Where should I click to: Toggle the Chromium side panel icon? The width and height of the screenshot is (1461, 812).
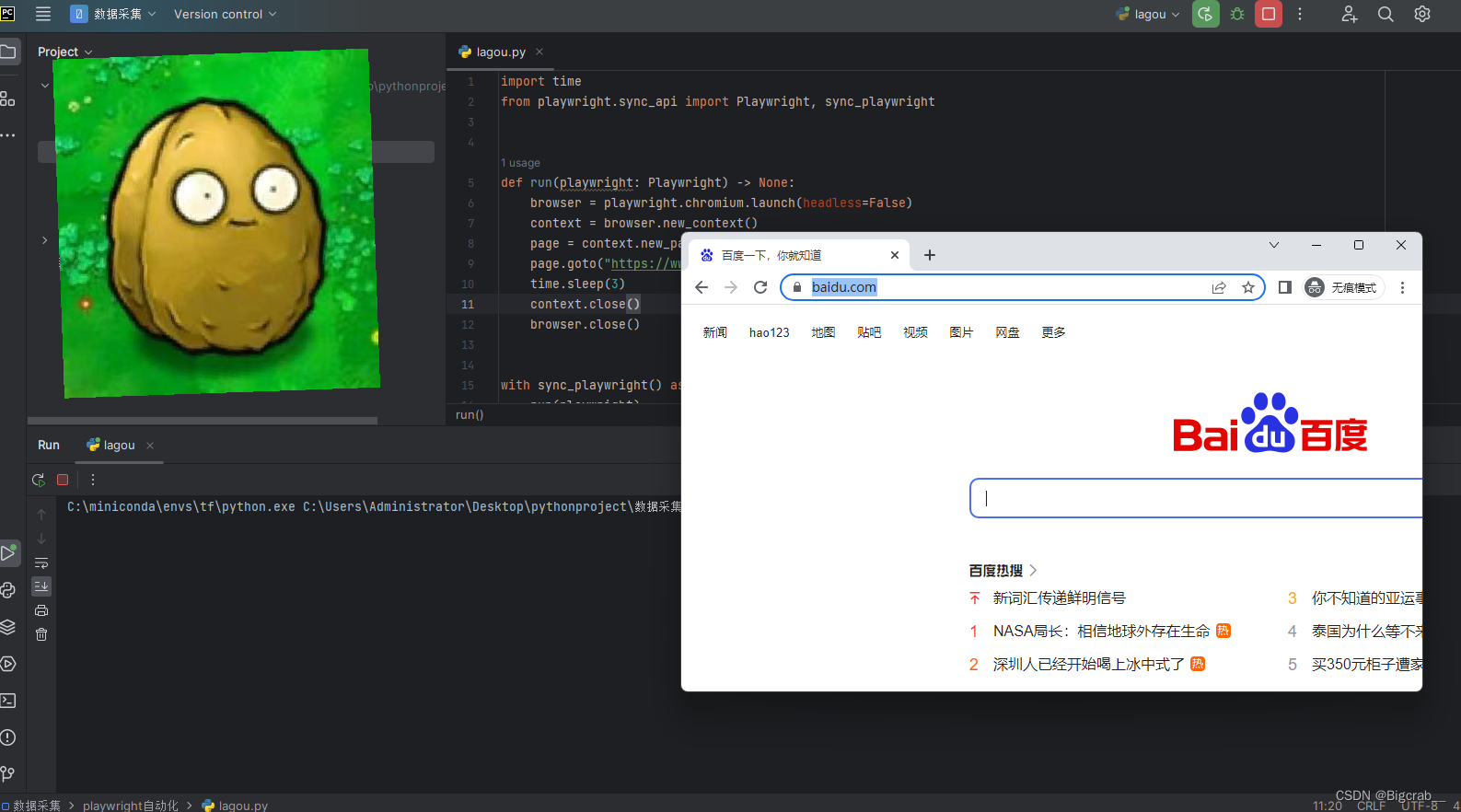tap(1285, 287)
